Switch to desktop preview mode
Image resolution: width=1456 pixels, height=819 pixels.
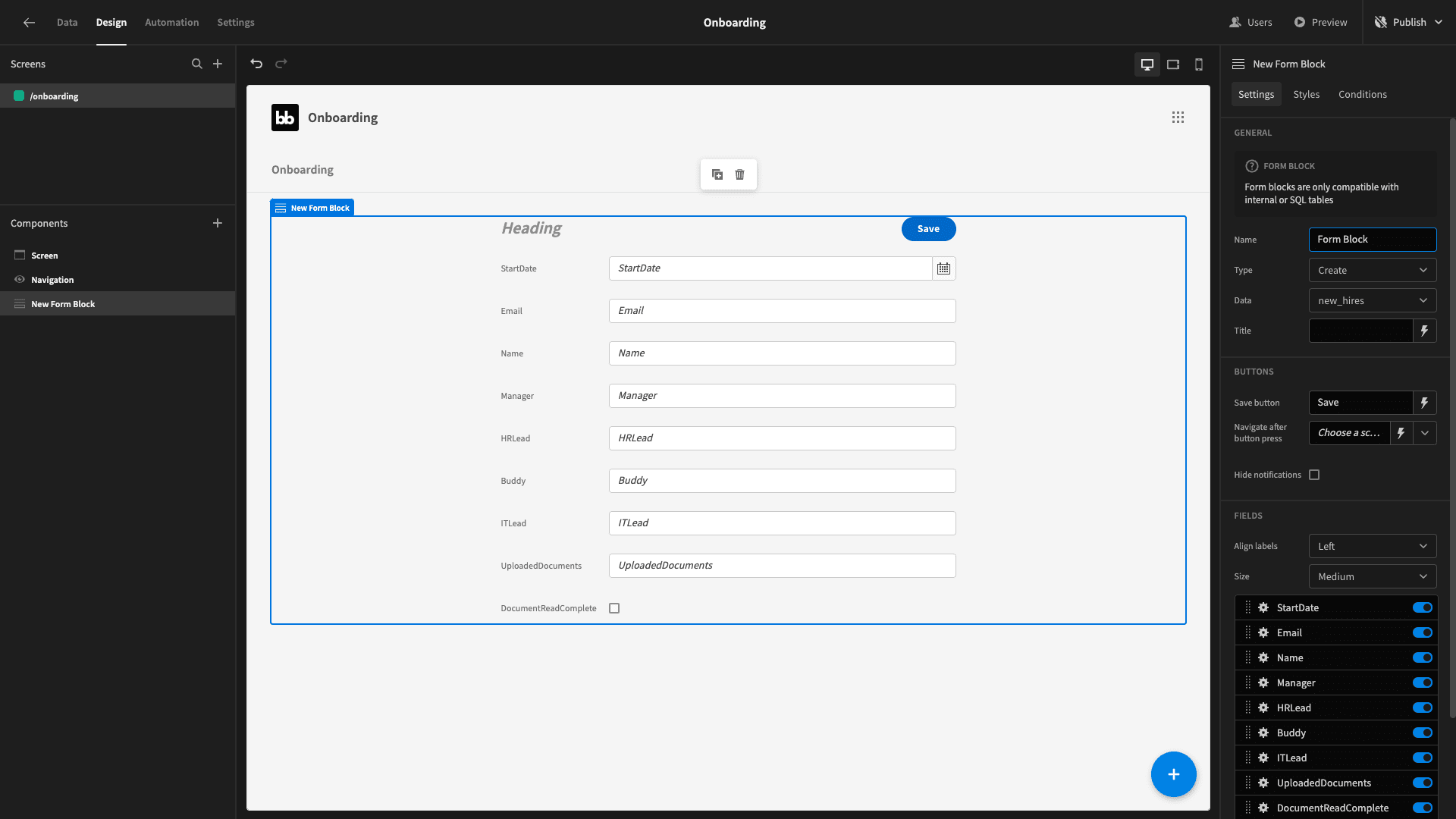[x=1147, y=64]
